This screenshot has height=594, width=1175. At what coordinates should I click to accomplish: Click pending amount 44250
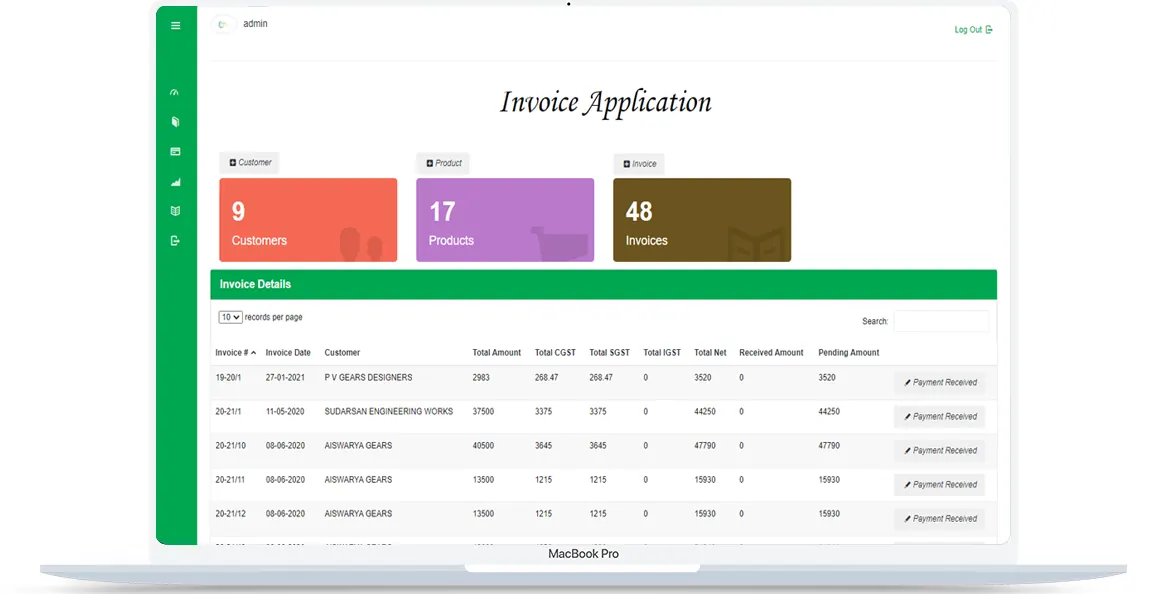click(x=829, y=411)
